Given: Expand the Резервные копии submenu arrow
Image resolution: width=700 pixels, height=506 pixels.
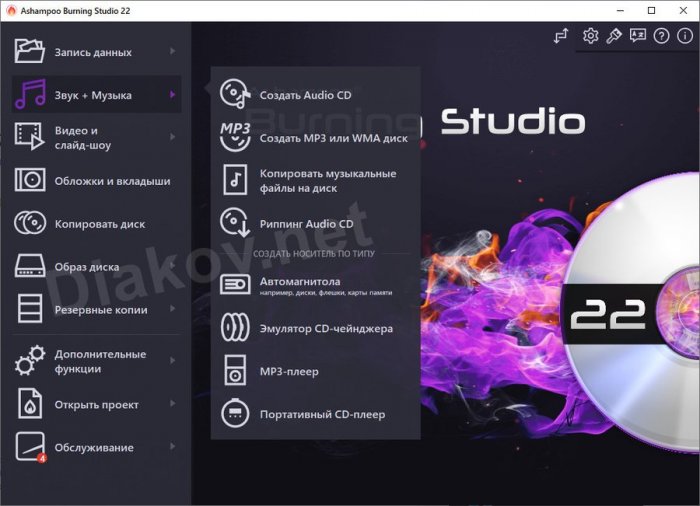Looking at the screenshot, I should pyautogui.click(x=172, y=309).
